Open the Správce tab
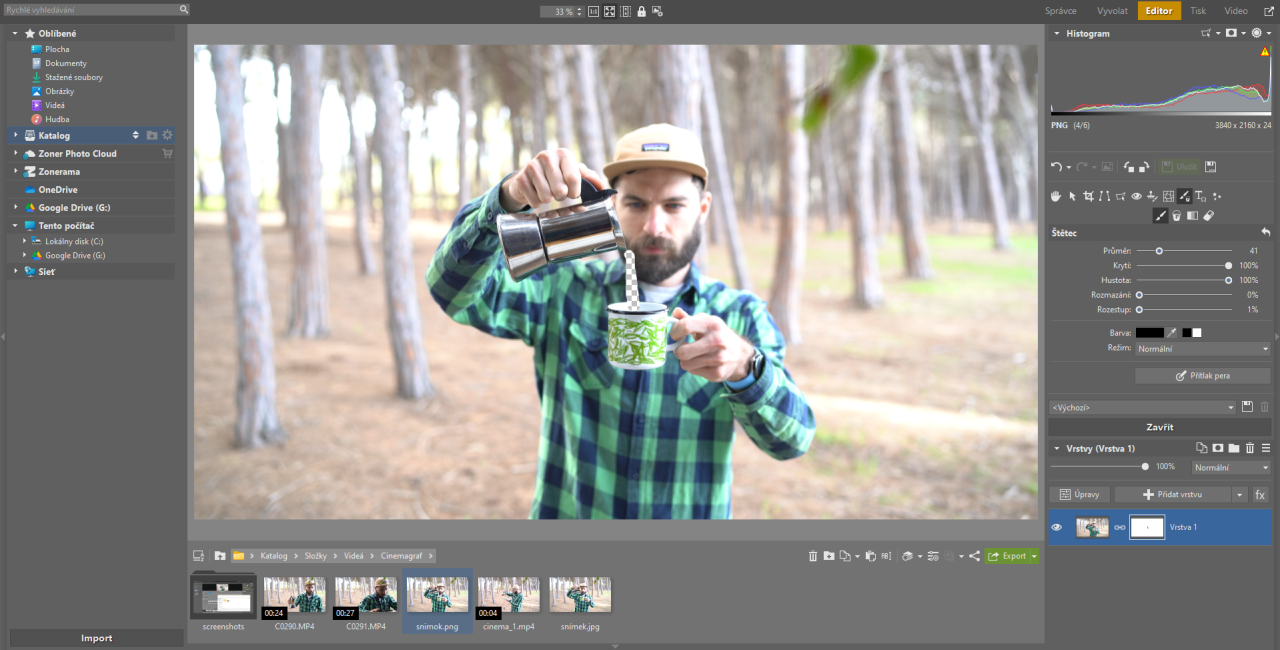Image resolution: width=1280 pixels, height=650 pixels. click(1061, 11)
